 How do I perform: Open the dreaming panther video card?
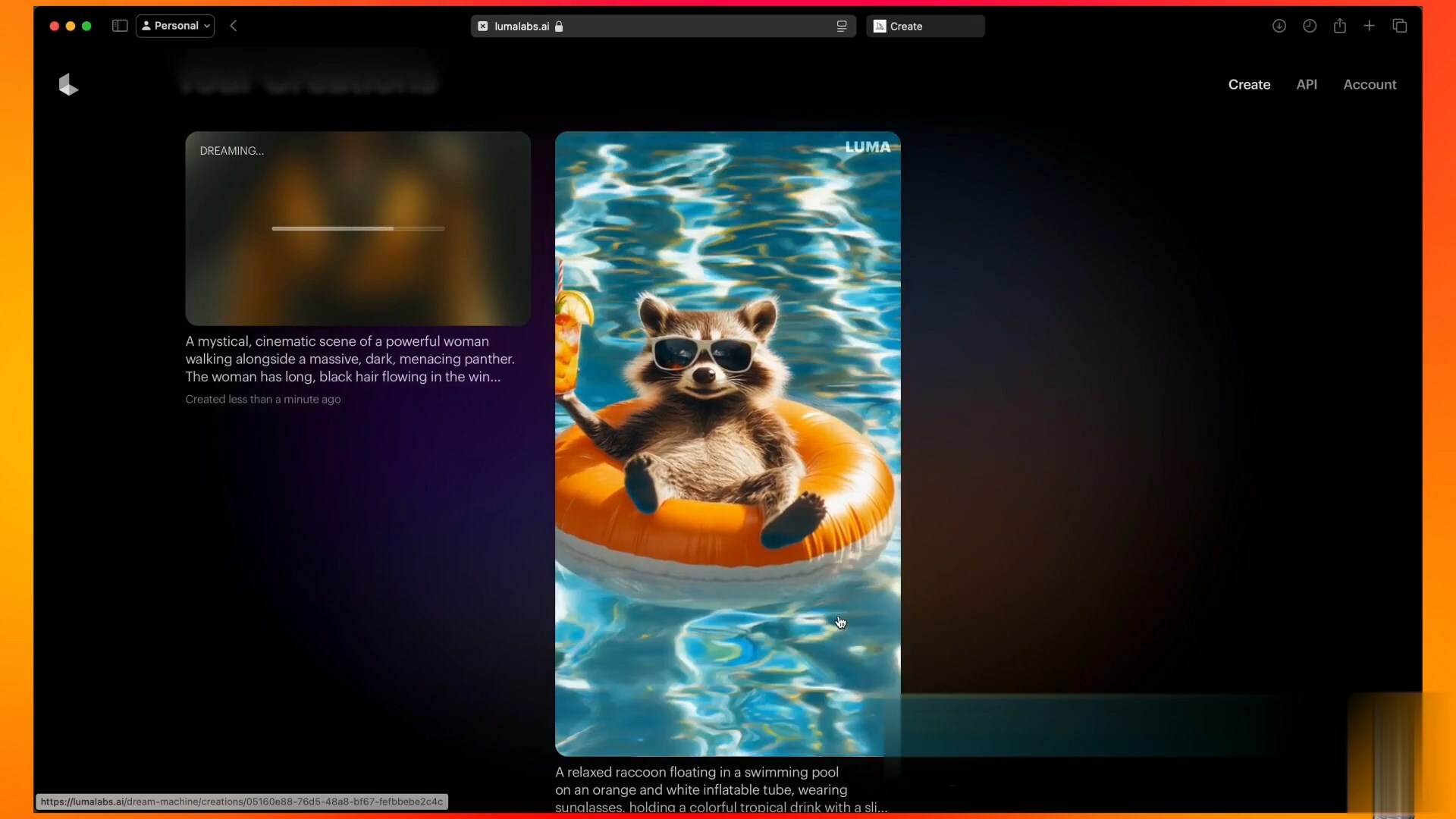click(358, 229)
